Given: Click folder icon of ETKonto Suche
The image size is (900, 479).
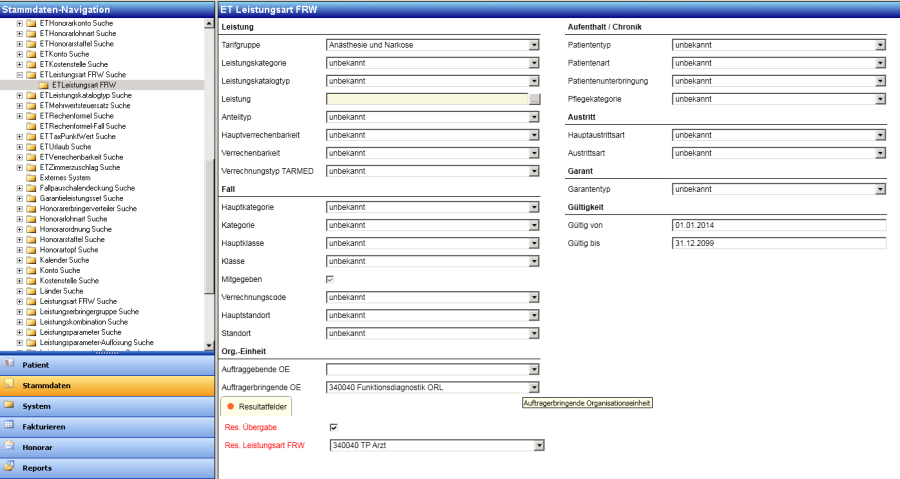Looking at the screenshot, I should 31,54.
